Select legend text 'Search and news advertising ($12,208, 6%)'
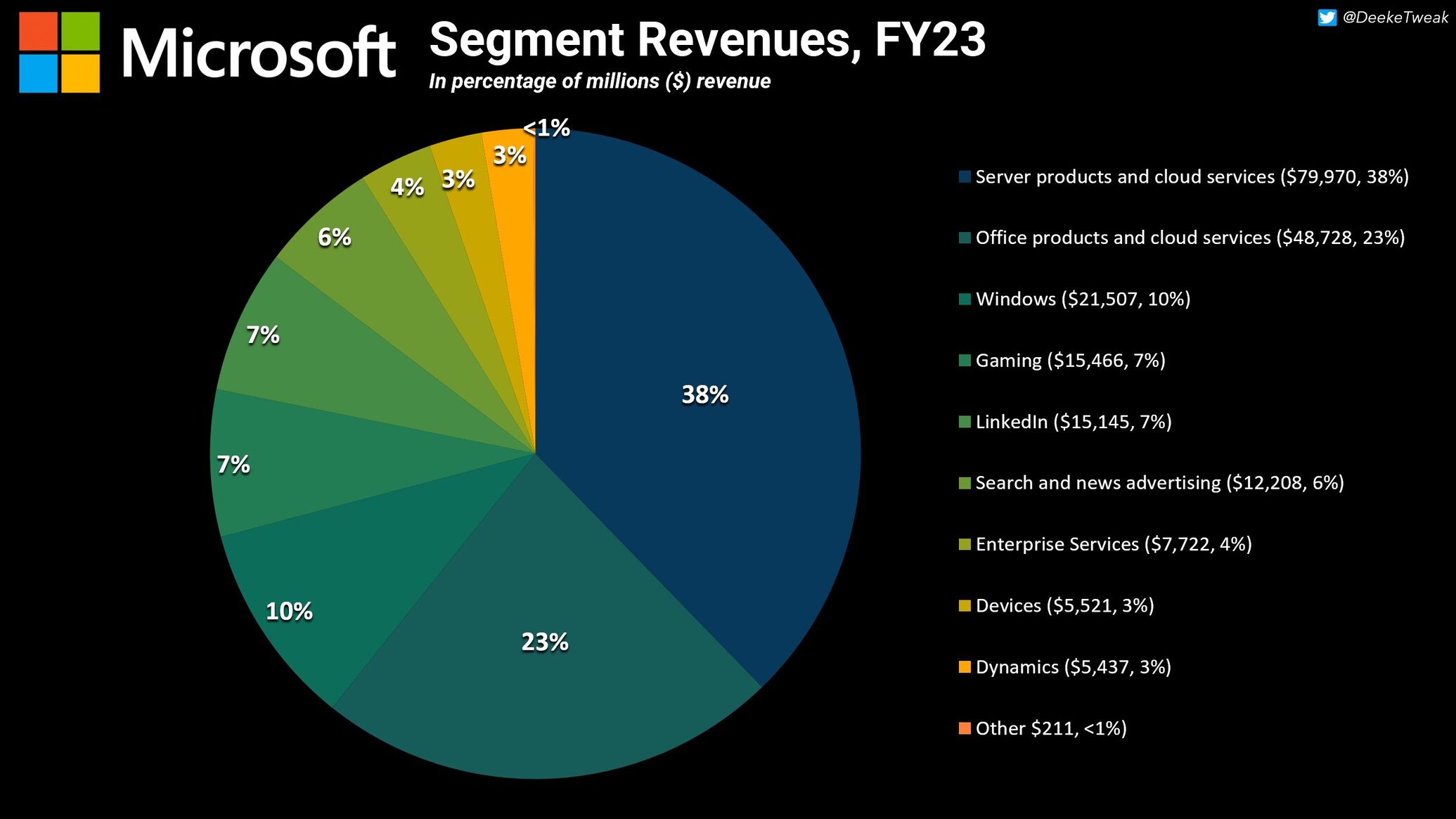 (x=1160, y=483)
